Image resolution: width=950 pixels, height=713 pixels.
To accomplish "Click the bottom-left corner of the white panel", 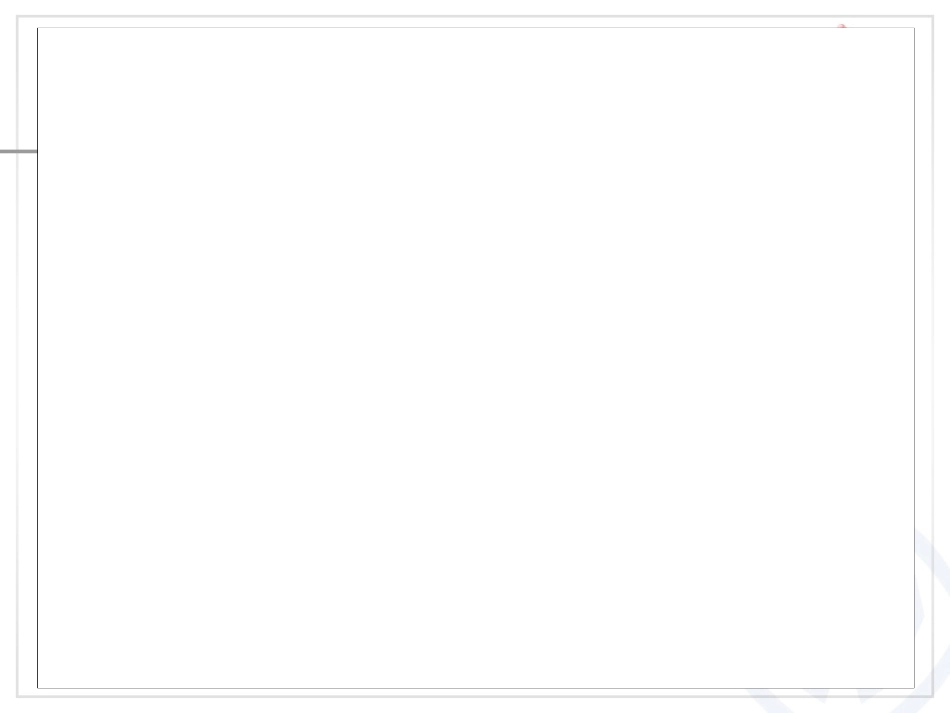I will click(x=38, y=688).
